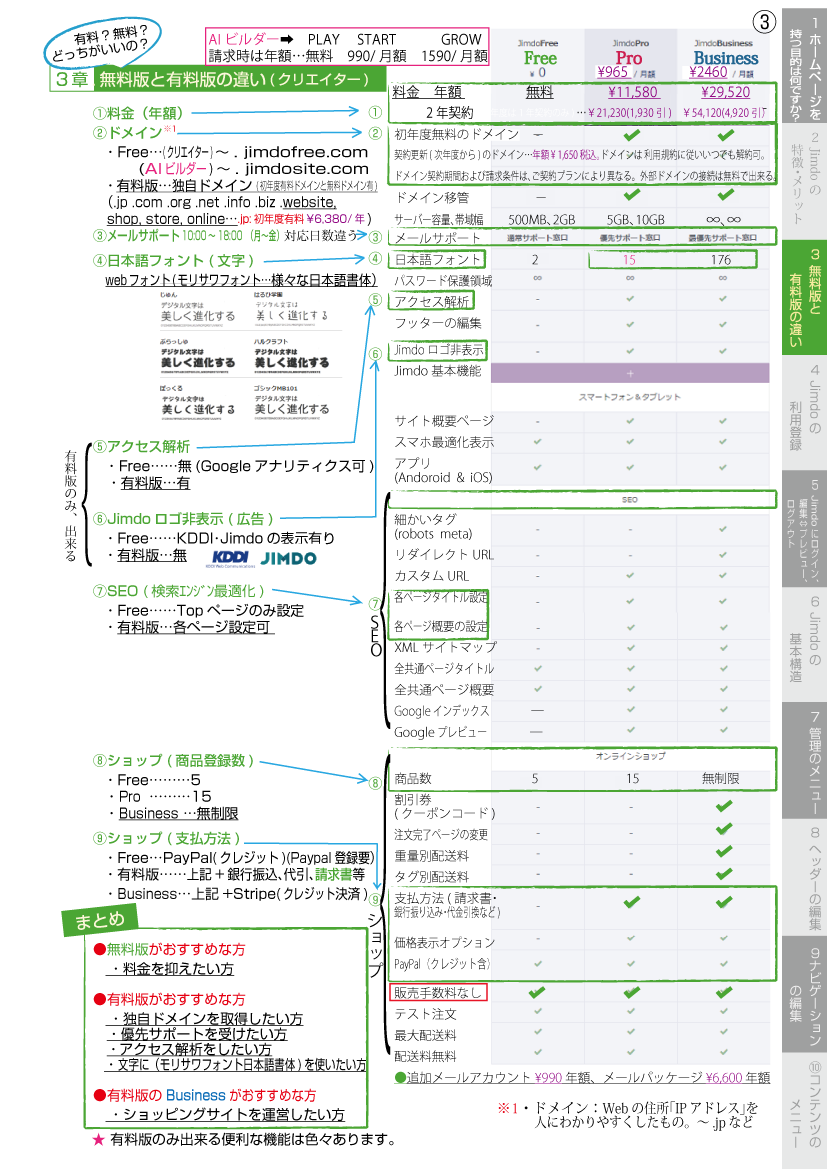Open chapter tab 1 ホームページを持つ目的
The width and height of the screenshot is (827, 1169).
click(x=805, y=67)
